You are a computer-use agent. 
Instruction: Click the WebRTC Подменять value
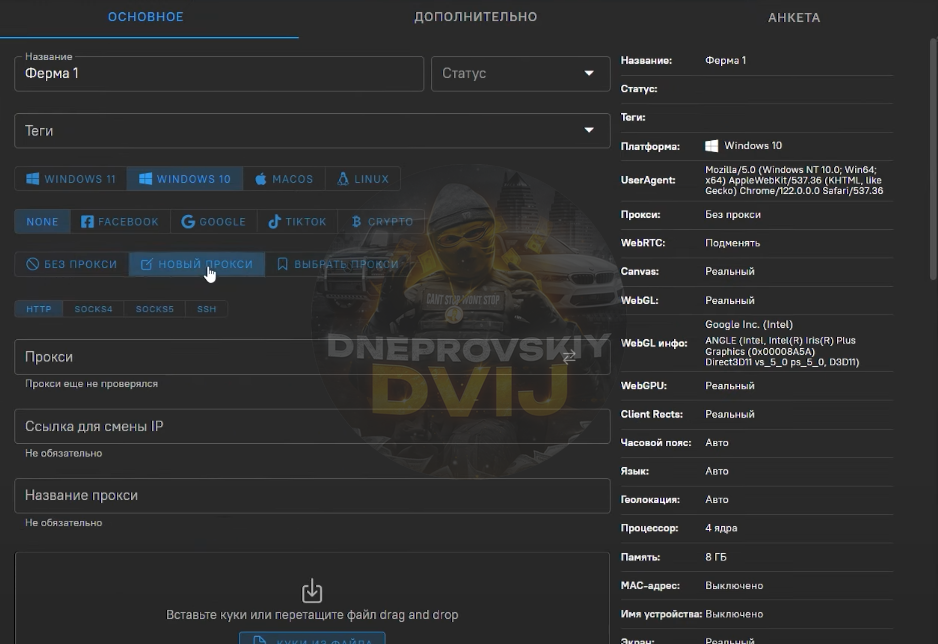pyautogui.click(x=732, y=243)
